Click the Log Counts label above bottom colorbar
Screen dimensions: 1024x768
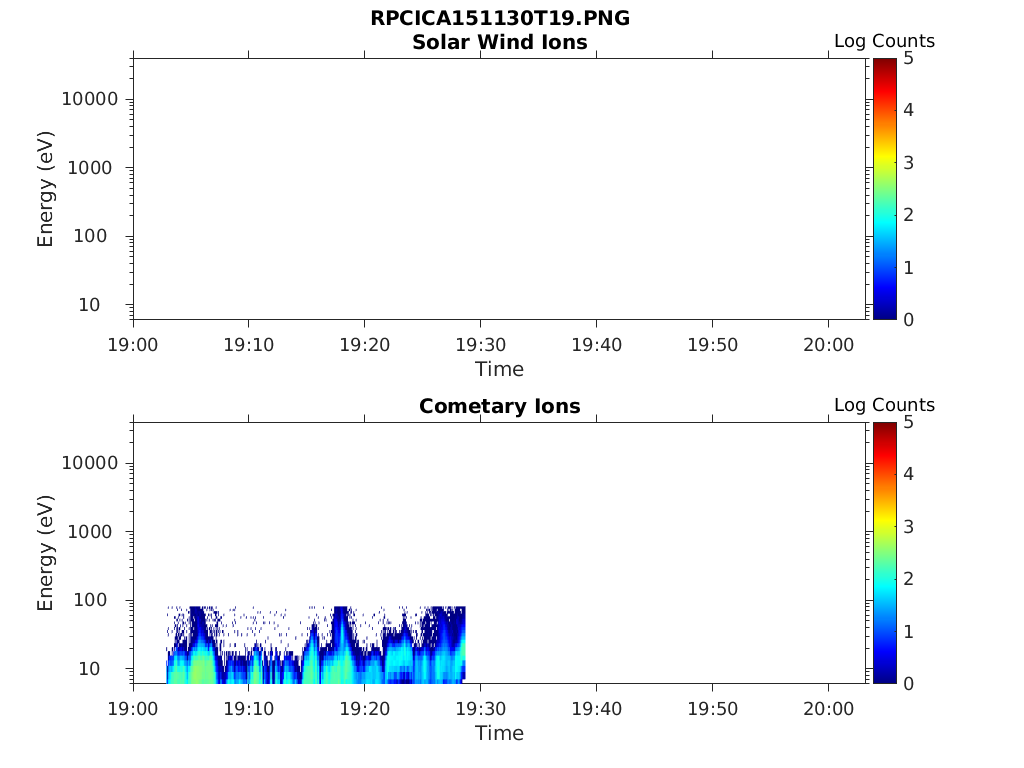(x=884, y=405)
